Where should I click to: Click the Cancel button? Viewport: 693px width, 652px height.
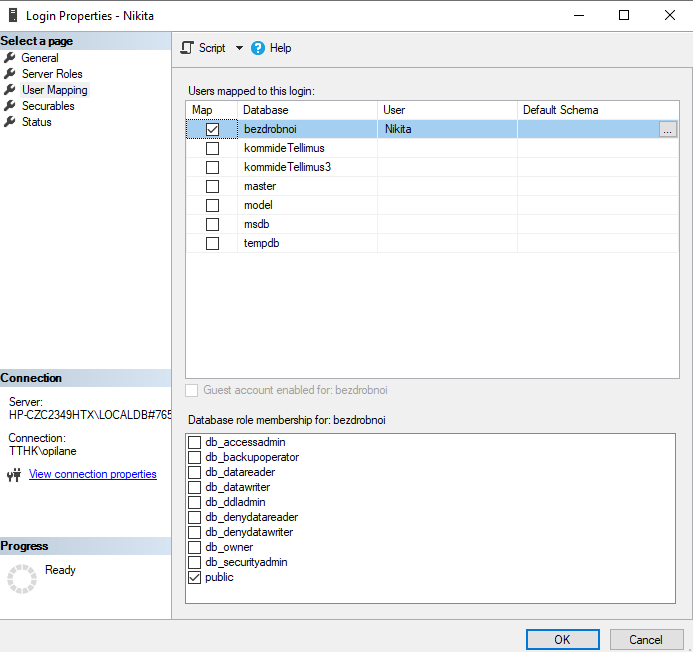pyautogui.click(x=645, y=639)
